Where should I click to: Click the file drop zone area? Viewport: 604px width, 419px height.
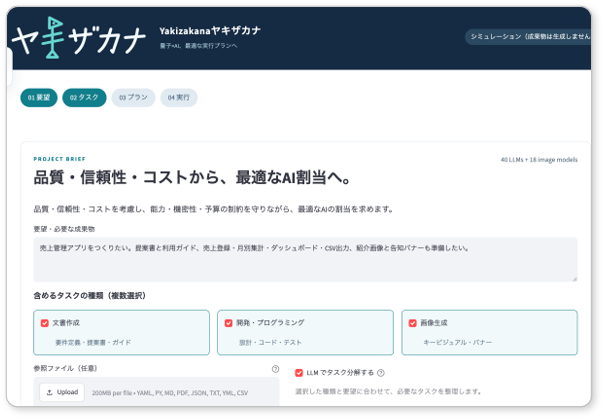pyautogui.click(x=156, y=391)
